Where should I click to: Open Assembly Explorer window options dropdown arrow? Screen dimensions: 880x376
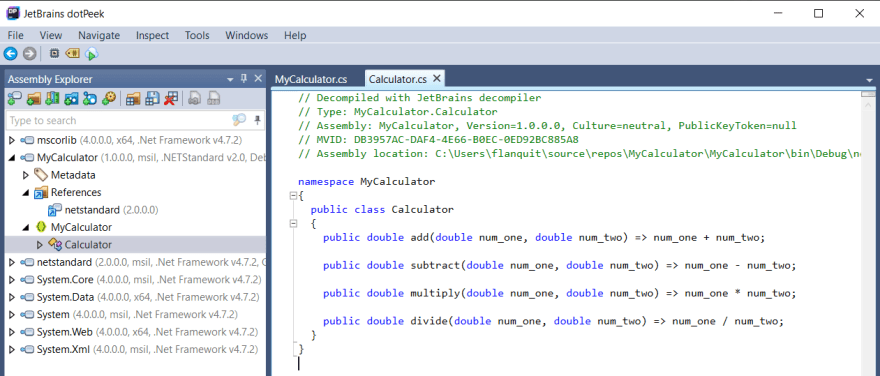(230, 80)
